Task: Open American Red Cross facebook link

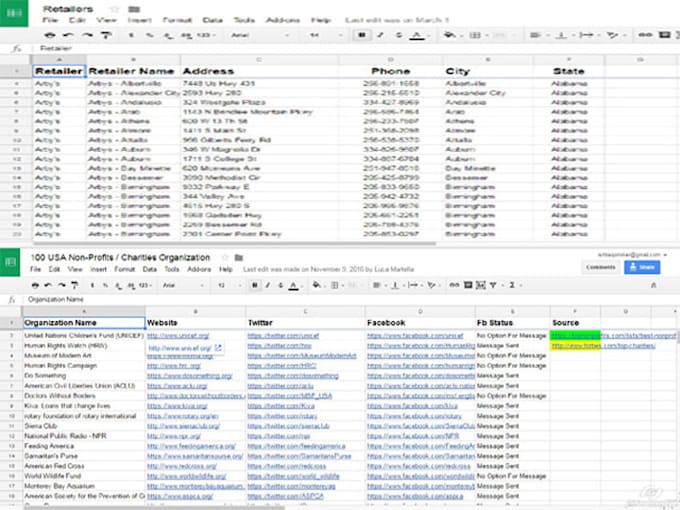Action: click(x=418, y=466)
